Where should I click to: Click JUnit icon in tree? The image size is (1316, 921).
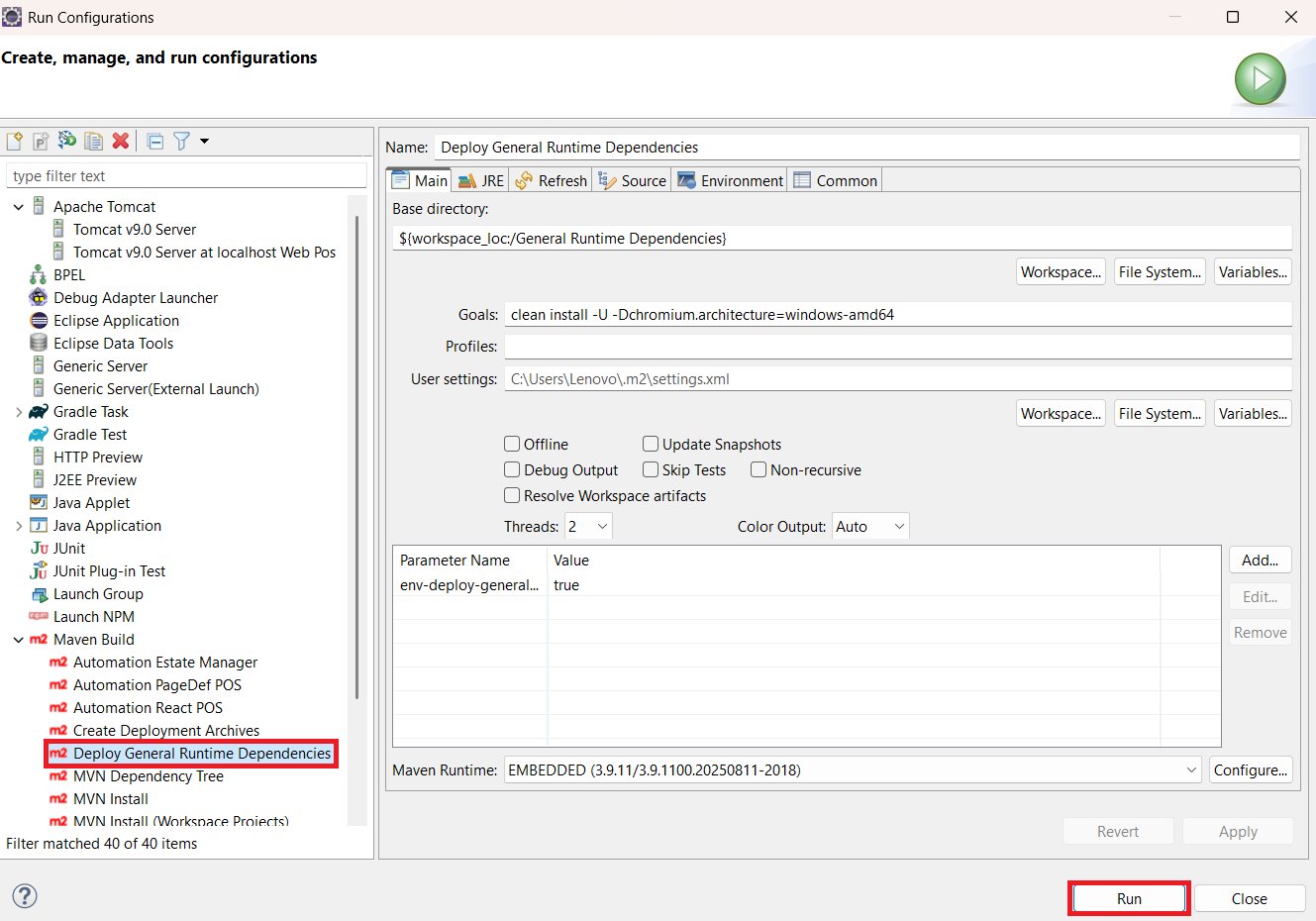click(x=39, y=548)
